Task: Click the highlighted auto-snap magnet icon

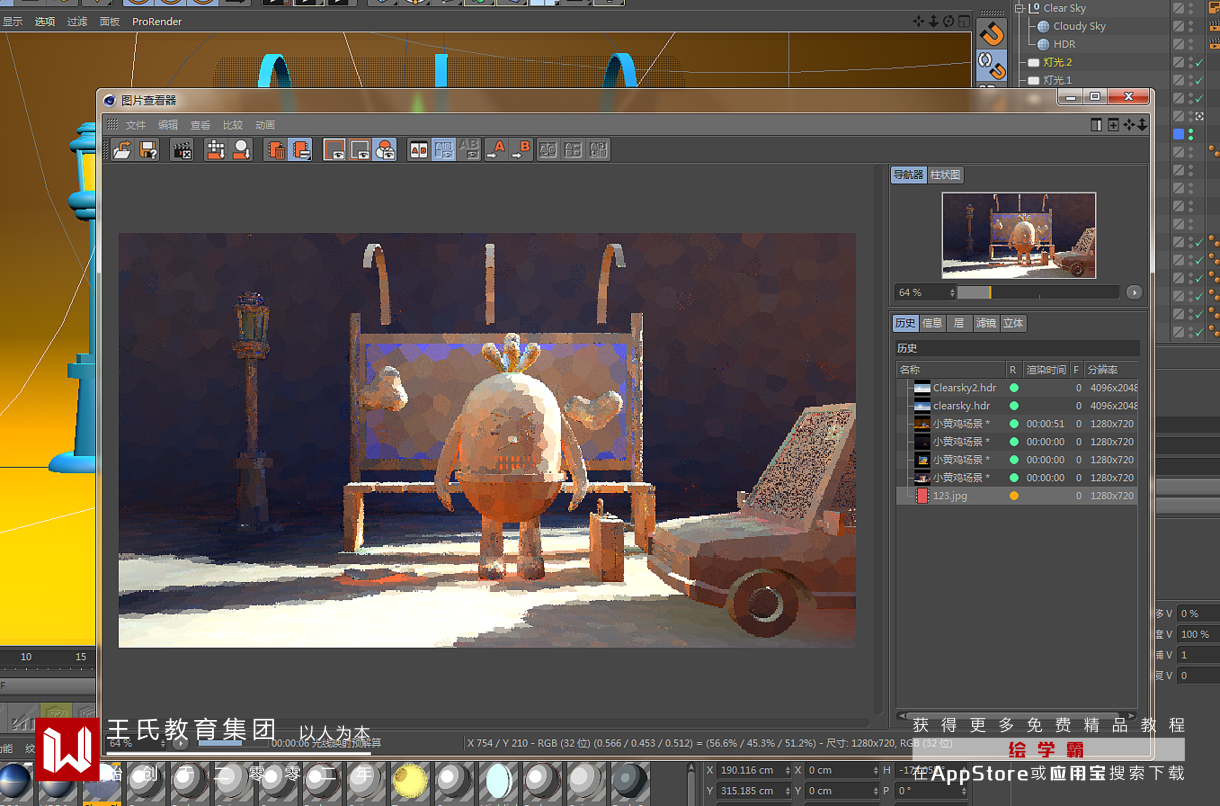Action: tap(991, 66)
